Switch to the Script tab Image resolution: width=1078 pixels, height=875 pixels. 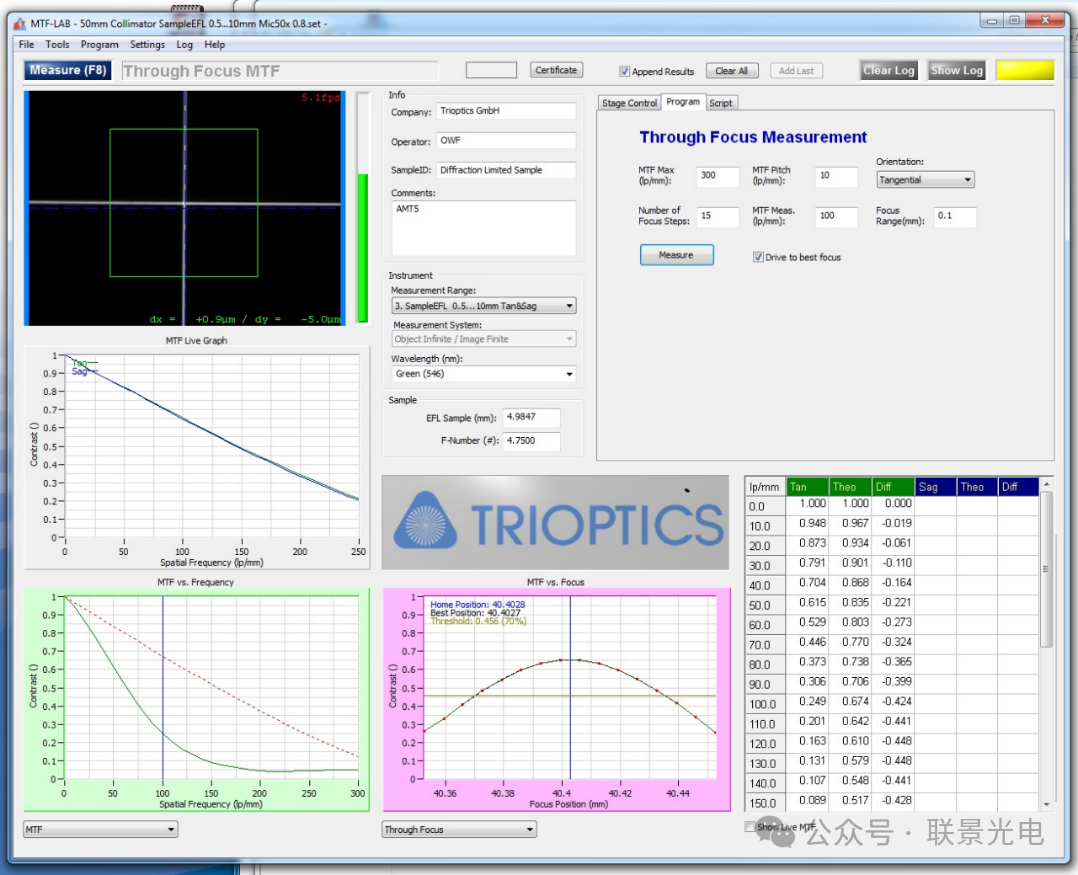point(720,103)
